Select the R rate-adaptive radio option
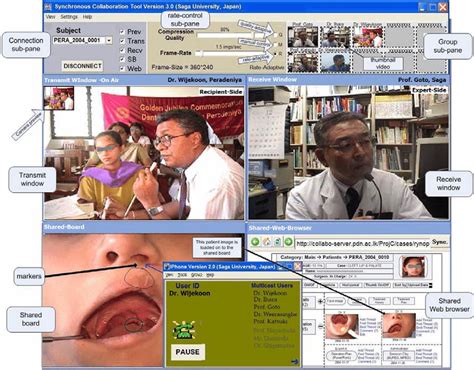 [x=276, y=54]
